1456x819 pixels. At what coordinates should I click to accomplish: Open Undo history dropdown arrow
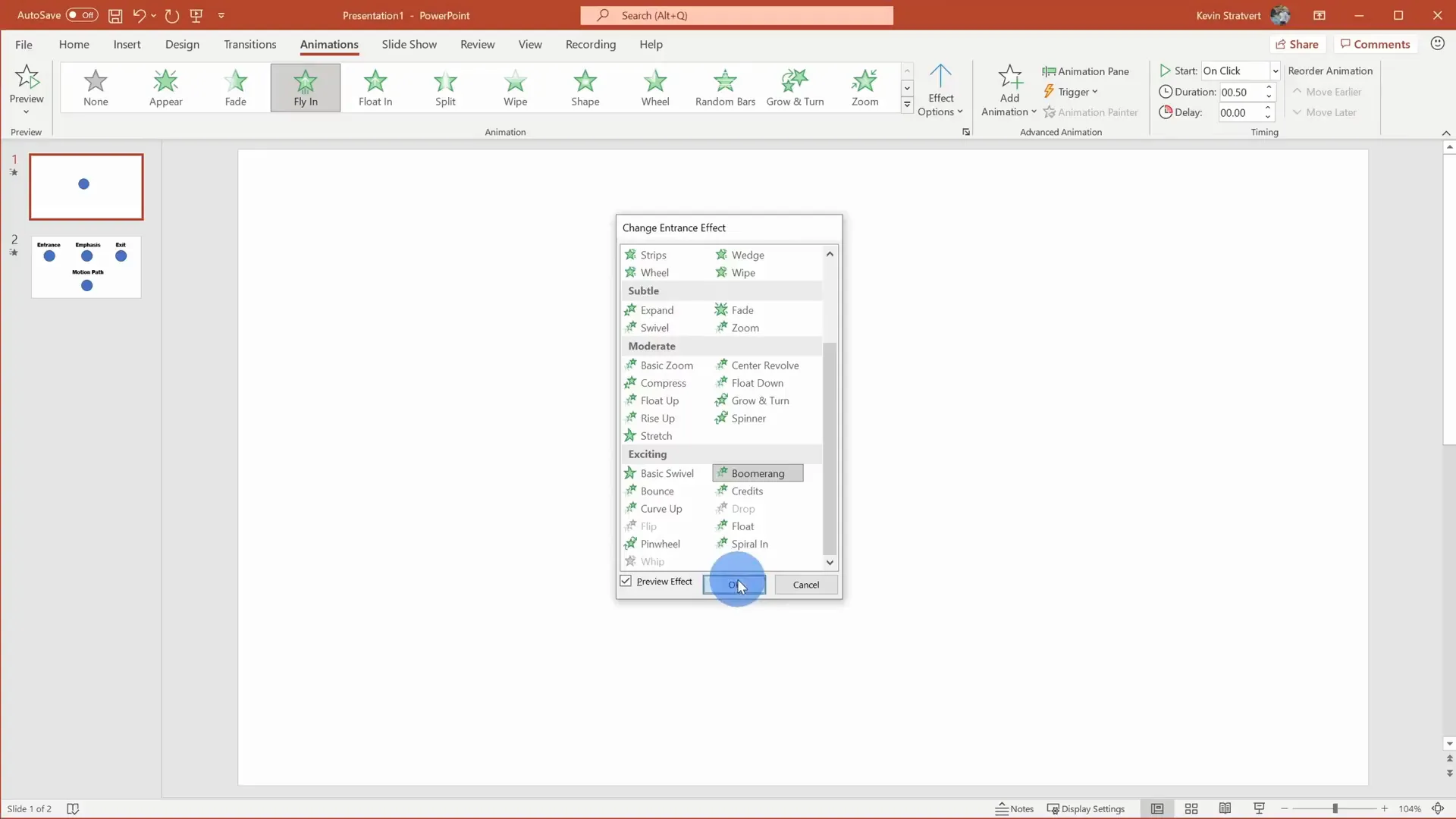pos(154,15)
